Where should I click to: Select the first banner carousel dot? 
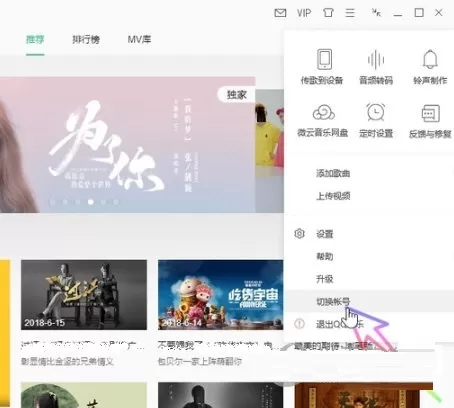(x=52, y=202)
